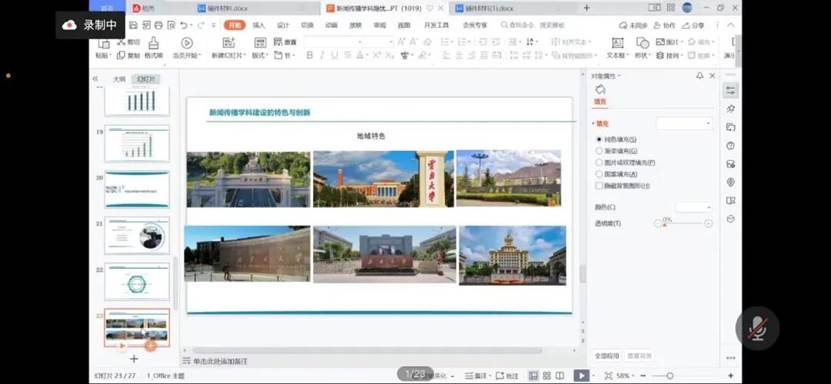Click the new slide icon
Image resolution: width=831 pixels, height=384 pixels.
228,43
